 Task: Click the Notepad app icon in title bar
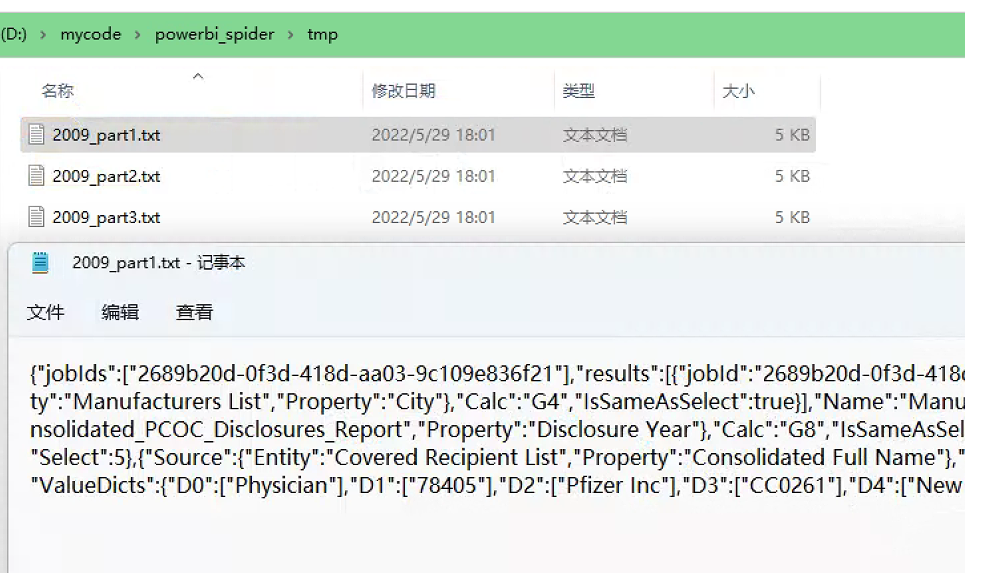40,263
